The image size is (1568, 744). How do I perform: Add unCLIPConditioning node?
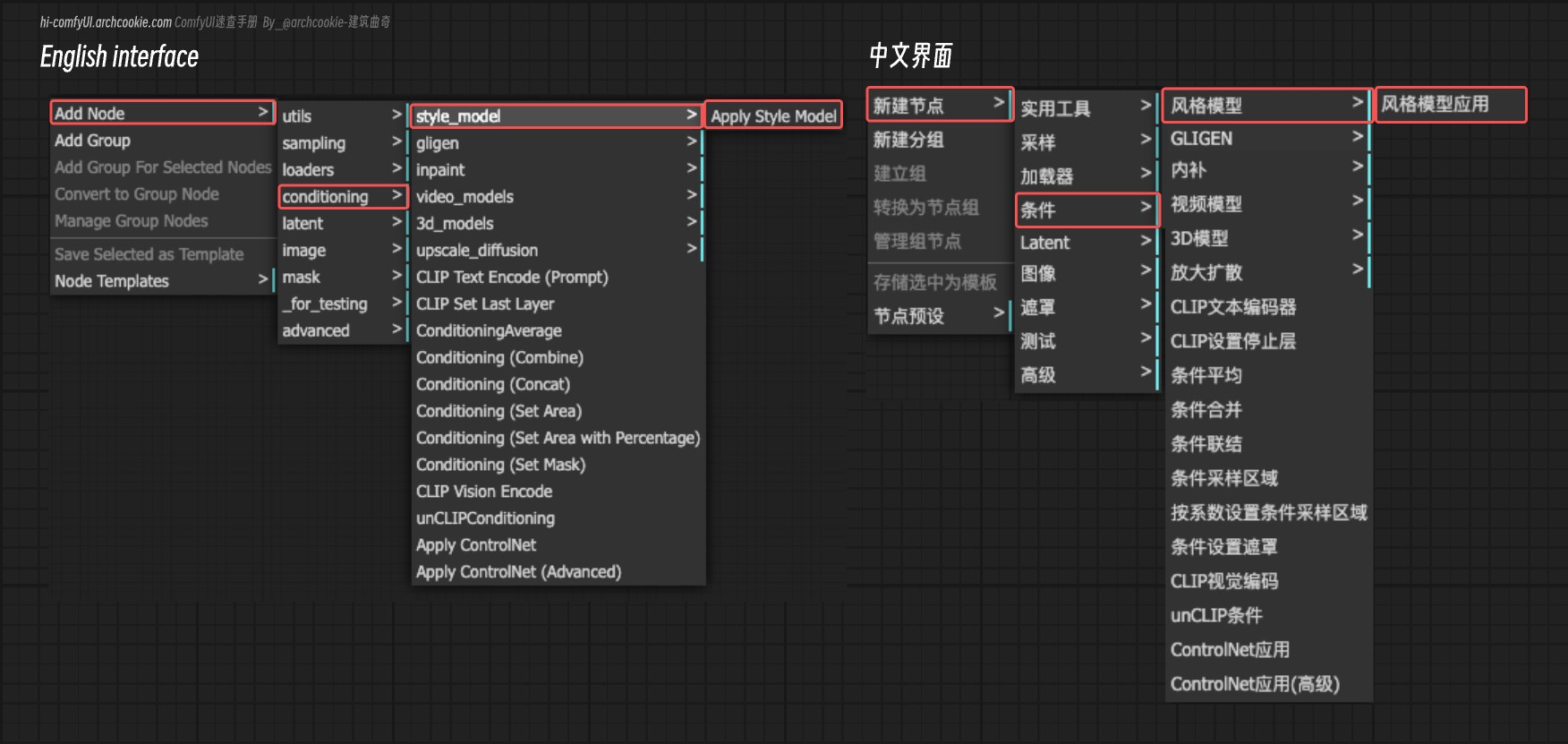click(557, 518)
